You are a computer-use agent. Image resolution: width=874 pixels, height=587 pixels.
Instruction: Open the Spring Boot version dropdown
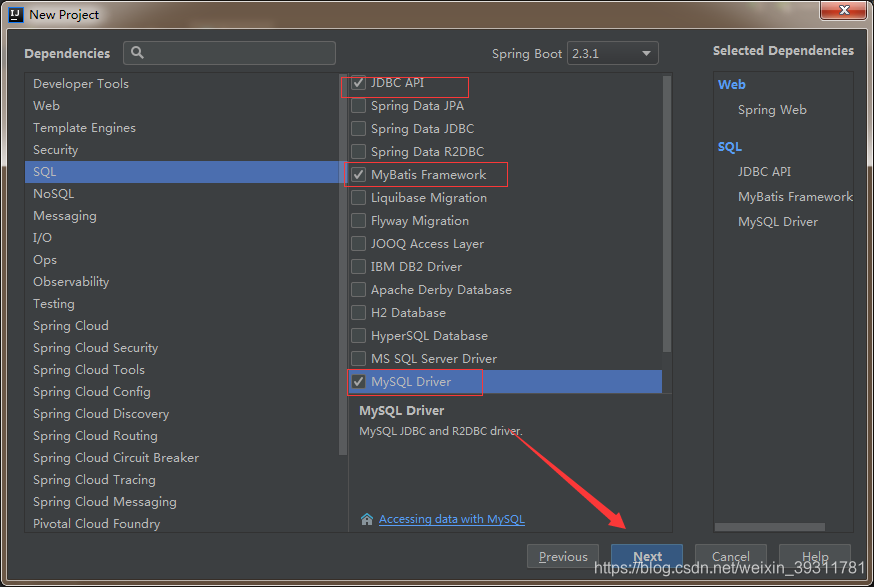pos(613,54)
